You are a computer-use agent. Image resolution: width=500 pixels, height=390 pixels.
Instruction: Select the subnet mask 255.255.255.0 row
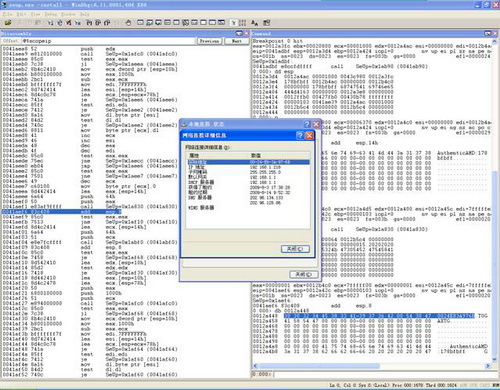coord(248,172)
